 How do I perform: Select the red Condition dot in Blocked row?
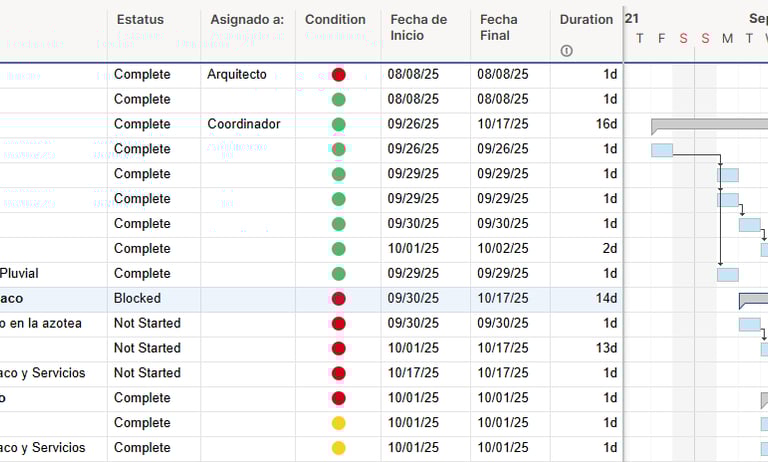coord(338,299)
